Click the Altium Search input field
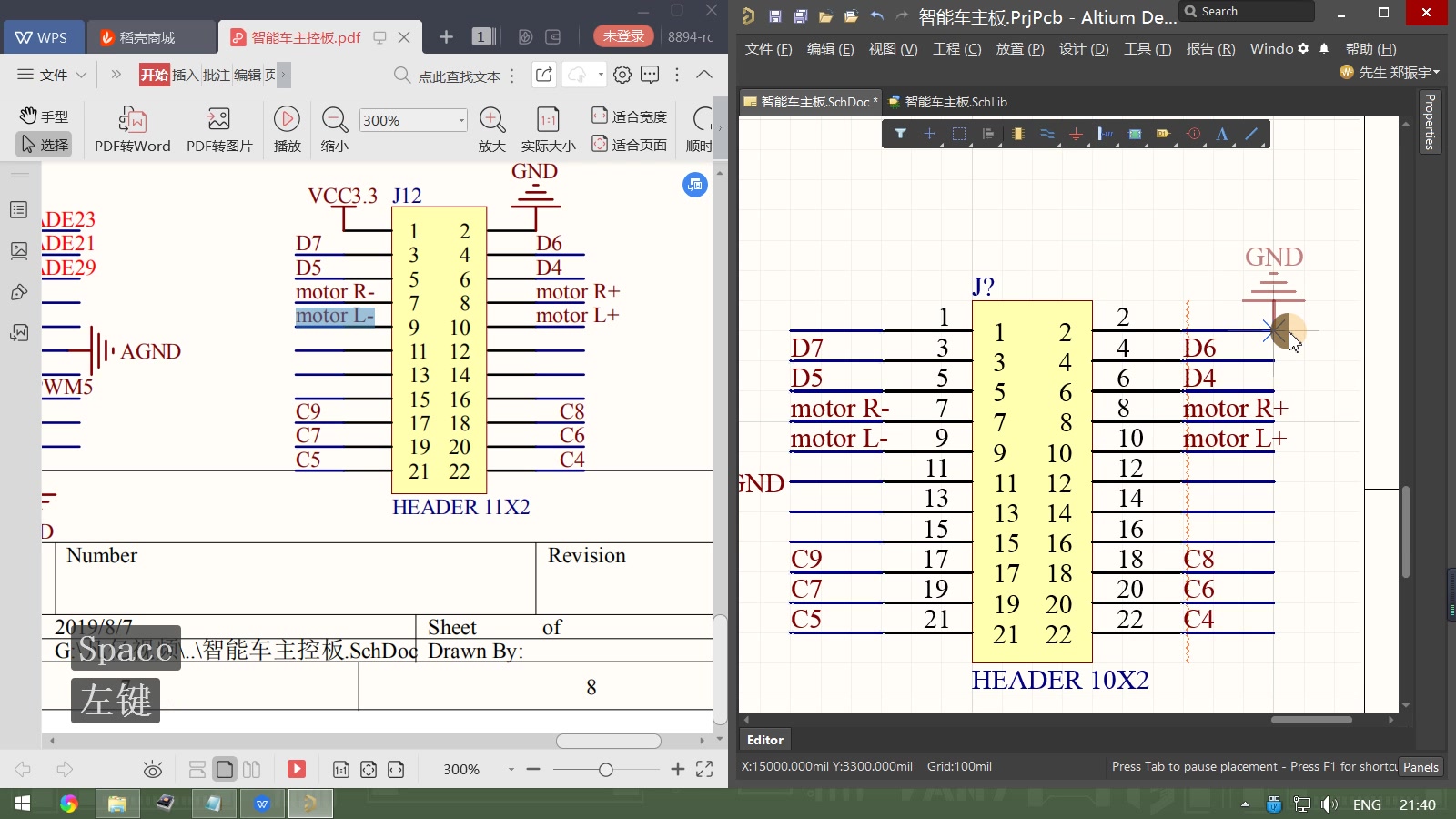This screenshot has width=1456, height=819. [1248, 12]
